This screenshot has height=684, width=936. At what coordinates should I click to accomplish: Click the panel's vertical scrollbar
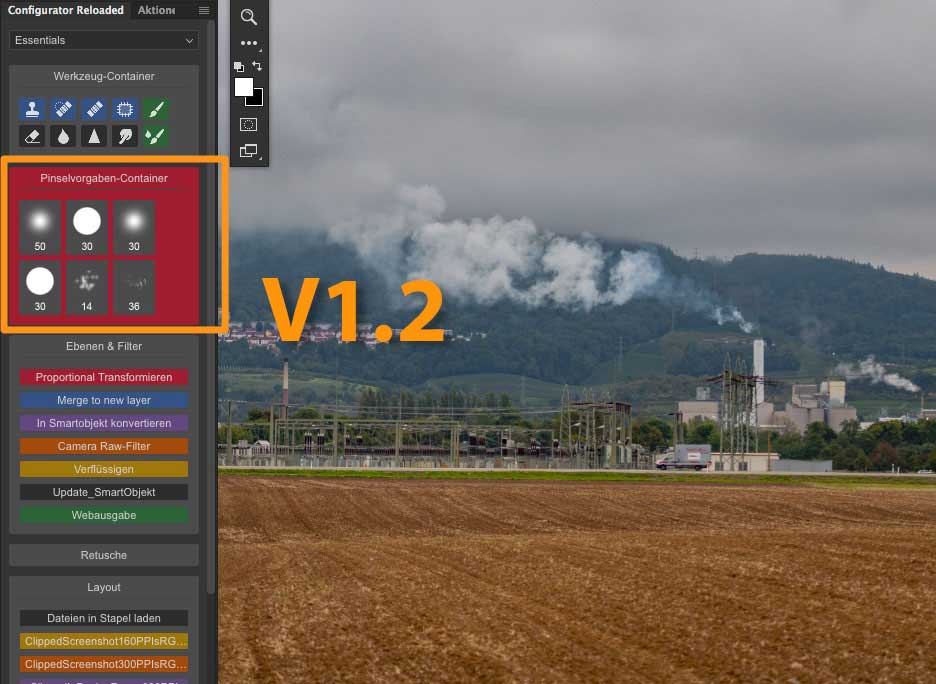click(210, 307)
